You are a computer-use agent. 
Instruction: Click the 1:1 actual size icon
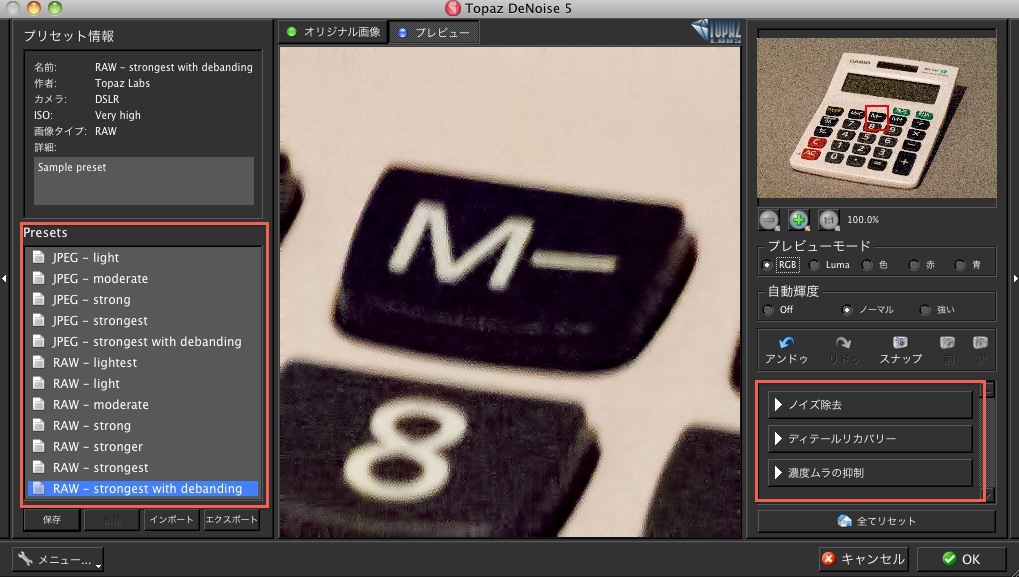tap(828, 218)
